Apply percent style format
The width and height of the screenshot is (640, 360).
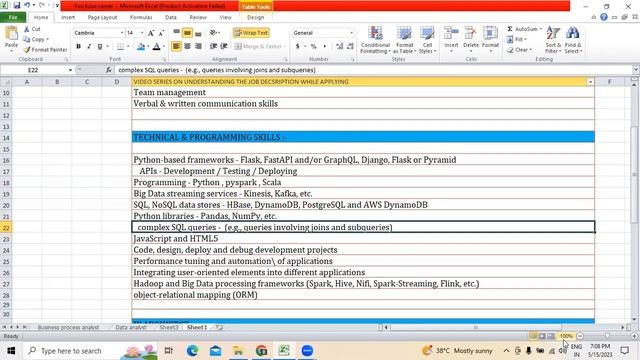pos(313,47)
